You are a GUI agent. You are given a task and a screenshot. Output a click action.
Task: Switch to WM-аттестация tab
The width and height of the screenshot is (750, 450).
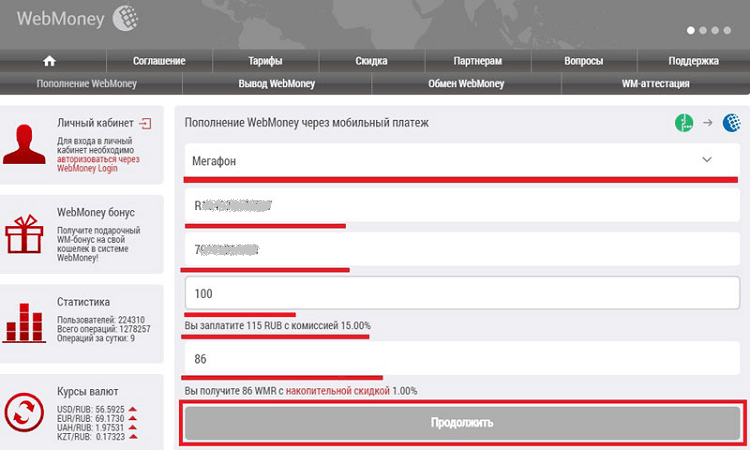[x=655, y=84]
